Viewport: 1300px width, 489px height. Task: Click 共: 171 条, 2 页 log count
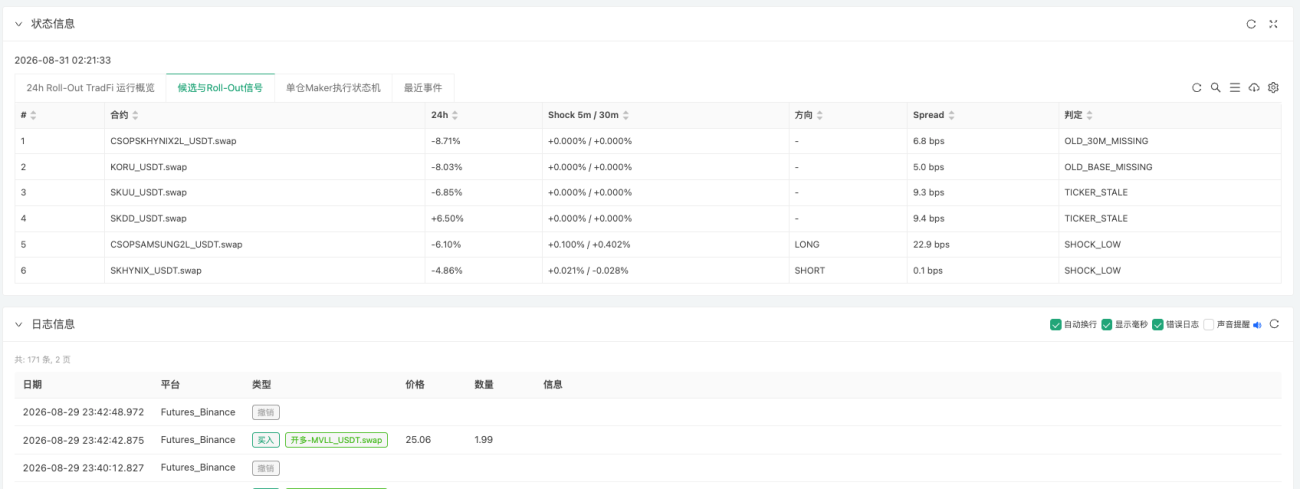(x=42, y=359)
